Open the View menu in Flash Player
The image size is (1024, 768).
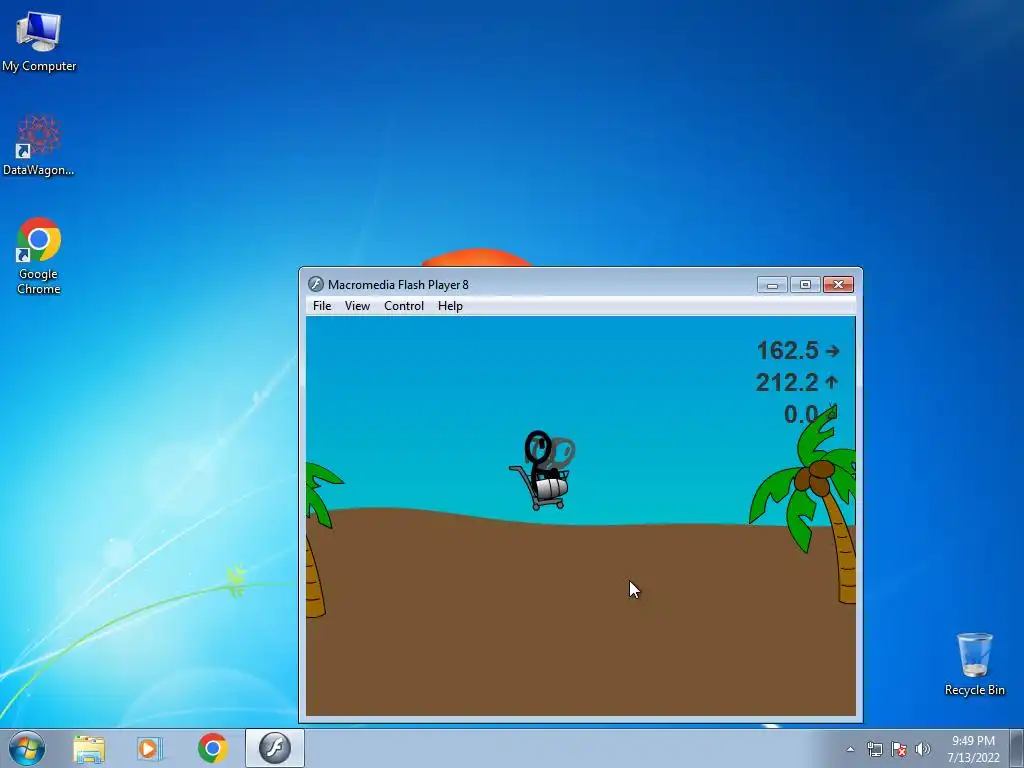coord(357,306)
